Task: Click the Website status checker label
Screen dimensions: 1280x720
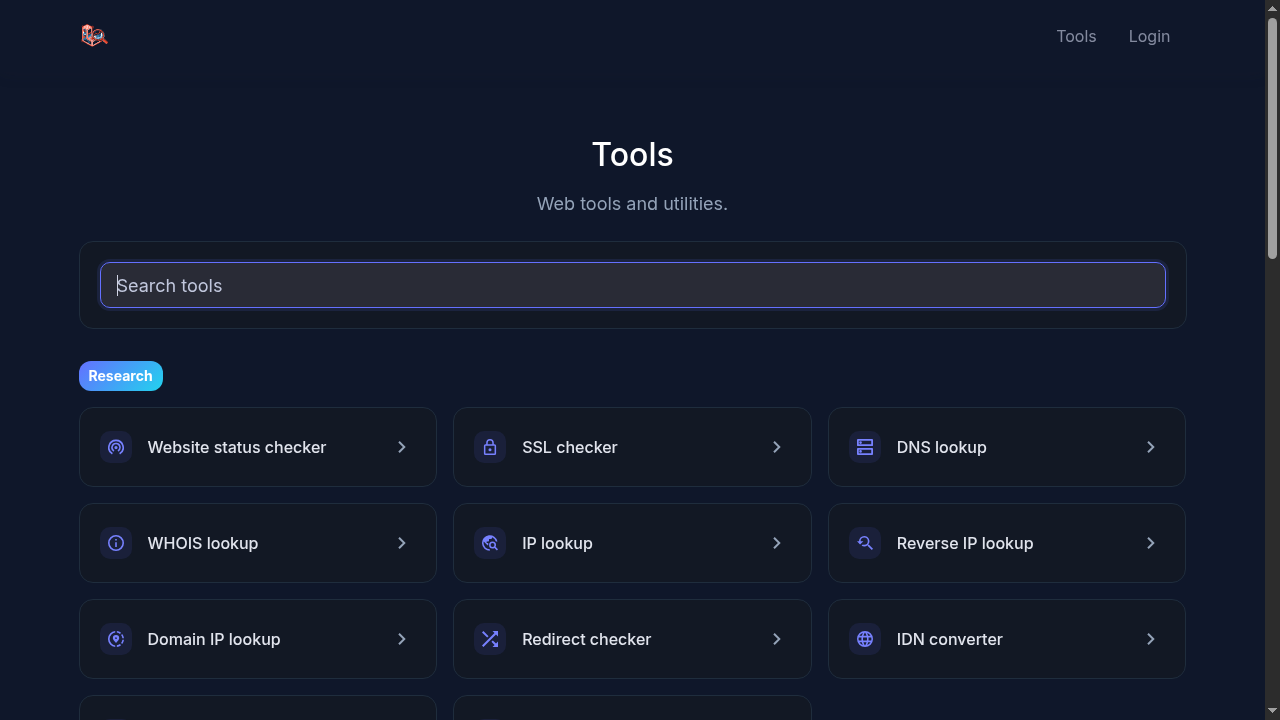Action: [237, 447]
